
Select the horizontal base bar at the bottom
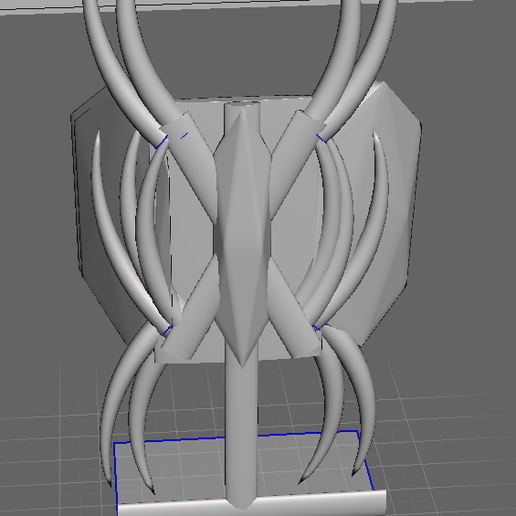(252, 503)
